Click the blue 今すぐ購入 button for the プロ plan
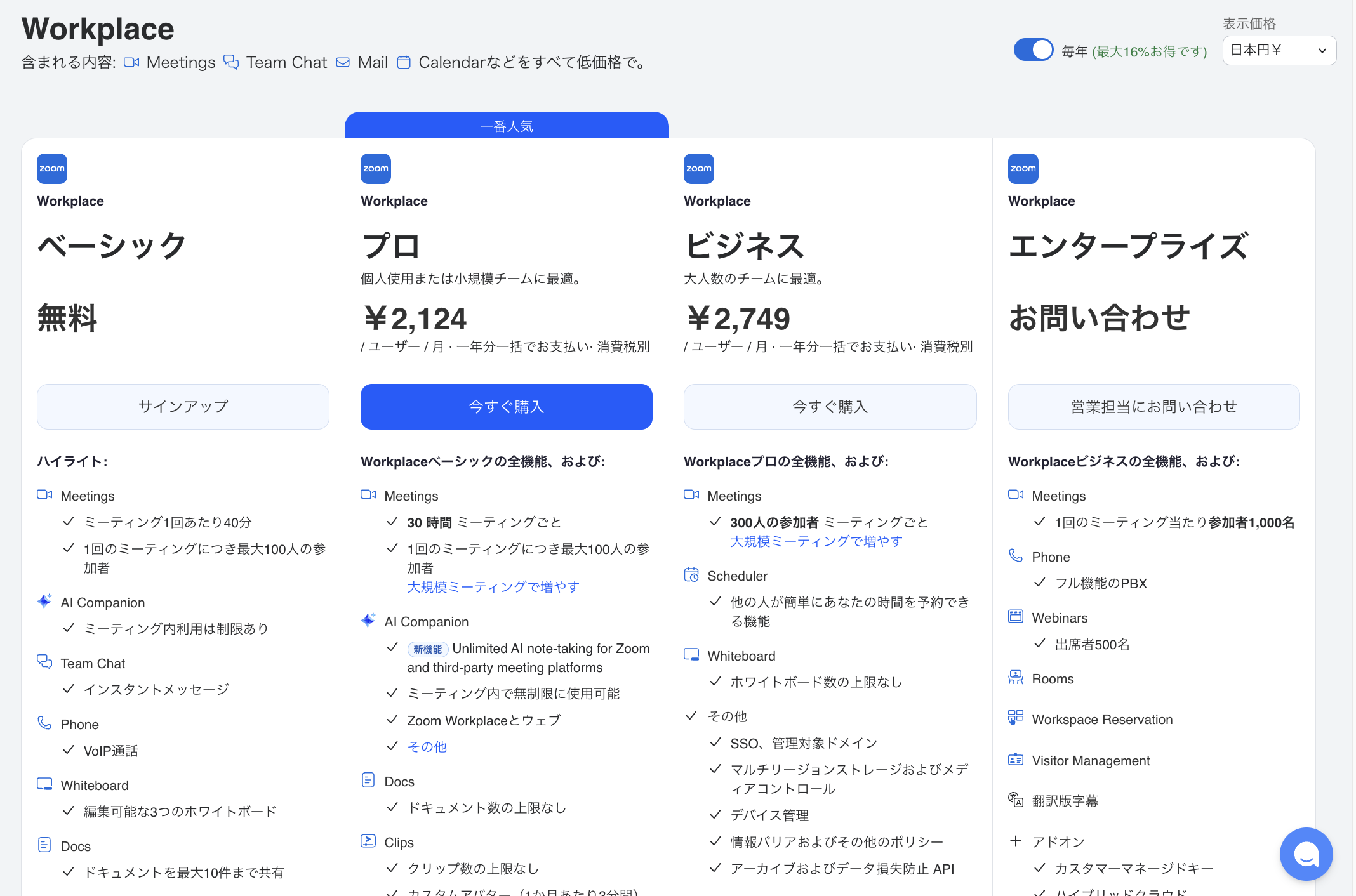1356x896 pixels. point(506,407)
